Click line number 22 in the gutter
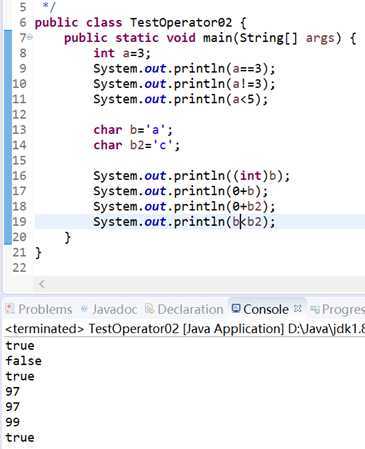This screenshot has height=449, width=365. click(x=19, y=268)
